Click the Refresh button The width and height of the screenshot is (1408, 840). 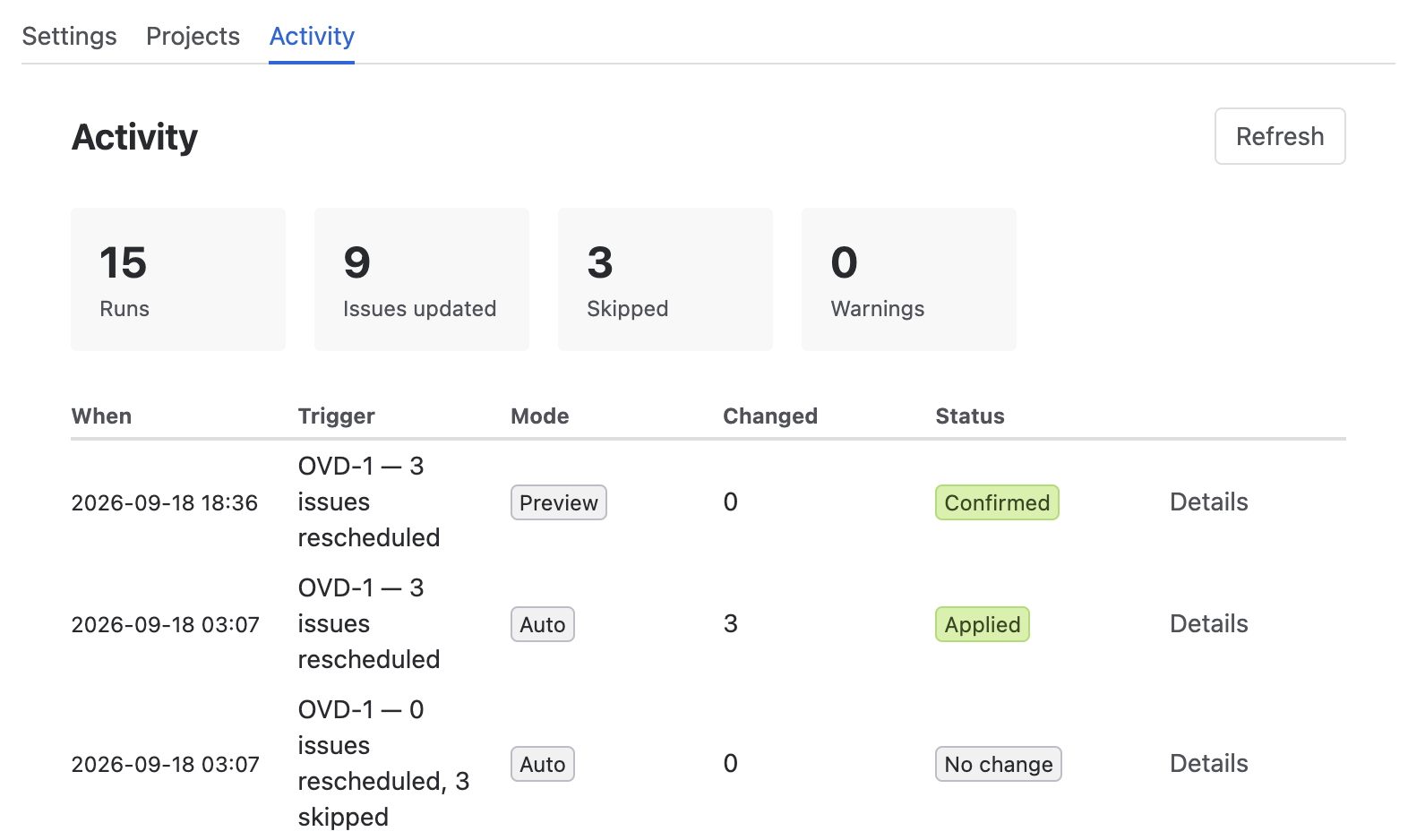(x=1280, y=136)
